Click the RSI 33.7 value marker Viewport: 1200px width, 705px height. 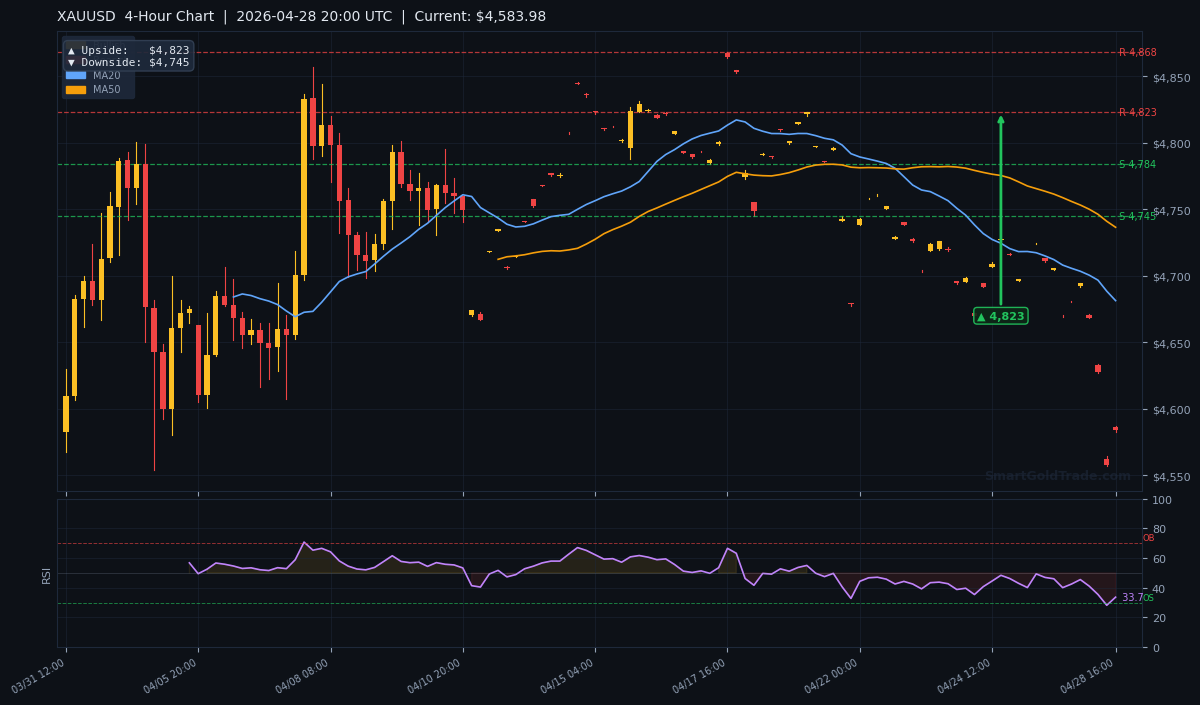coord(1130,597)
